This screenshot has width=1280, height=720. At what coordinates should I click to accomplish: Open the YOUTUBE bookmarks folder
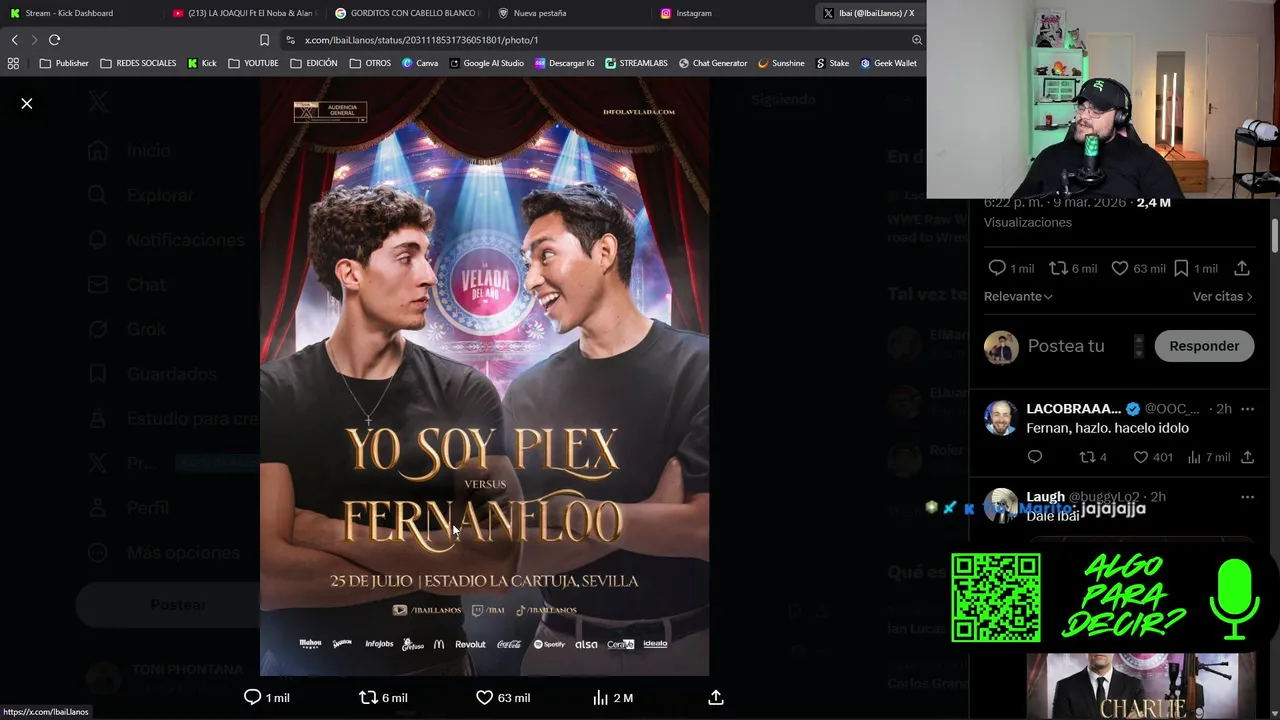point(253,63)
